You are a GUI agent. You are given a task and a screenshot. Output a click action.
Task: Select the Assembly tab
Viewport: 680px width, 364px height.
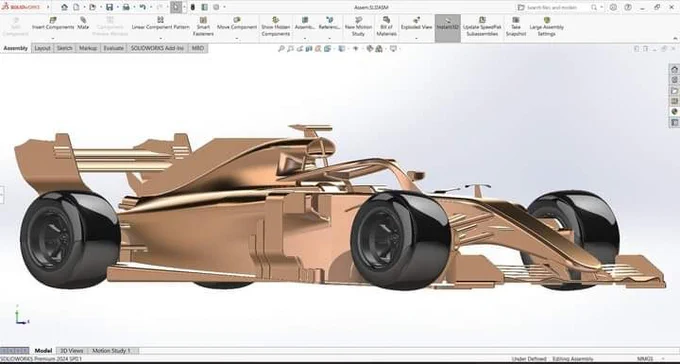click(16, 48)
